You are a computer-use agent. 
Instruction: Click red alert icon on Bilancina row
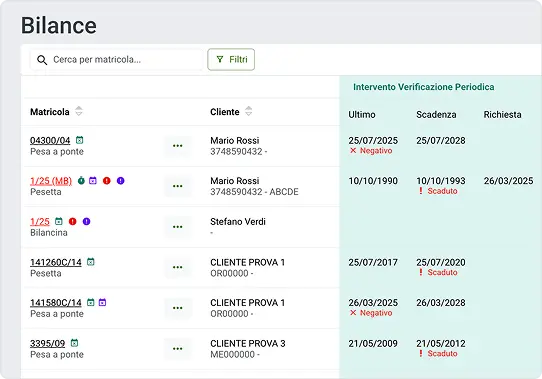(x=73, y=221)
